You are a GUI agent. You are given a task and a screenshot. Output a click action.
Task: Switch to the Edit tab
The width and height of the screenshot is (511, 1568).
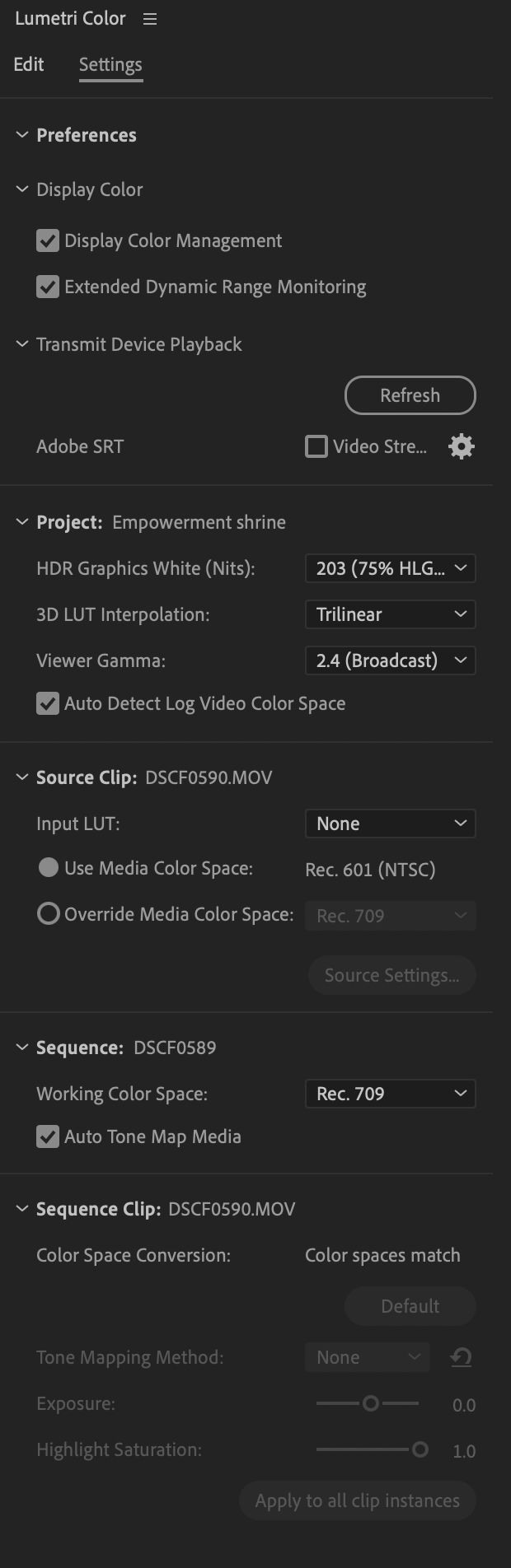tap(28, 64)
